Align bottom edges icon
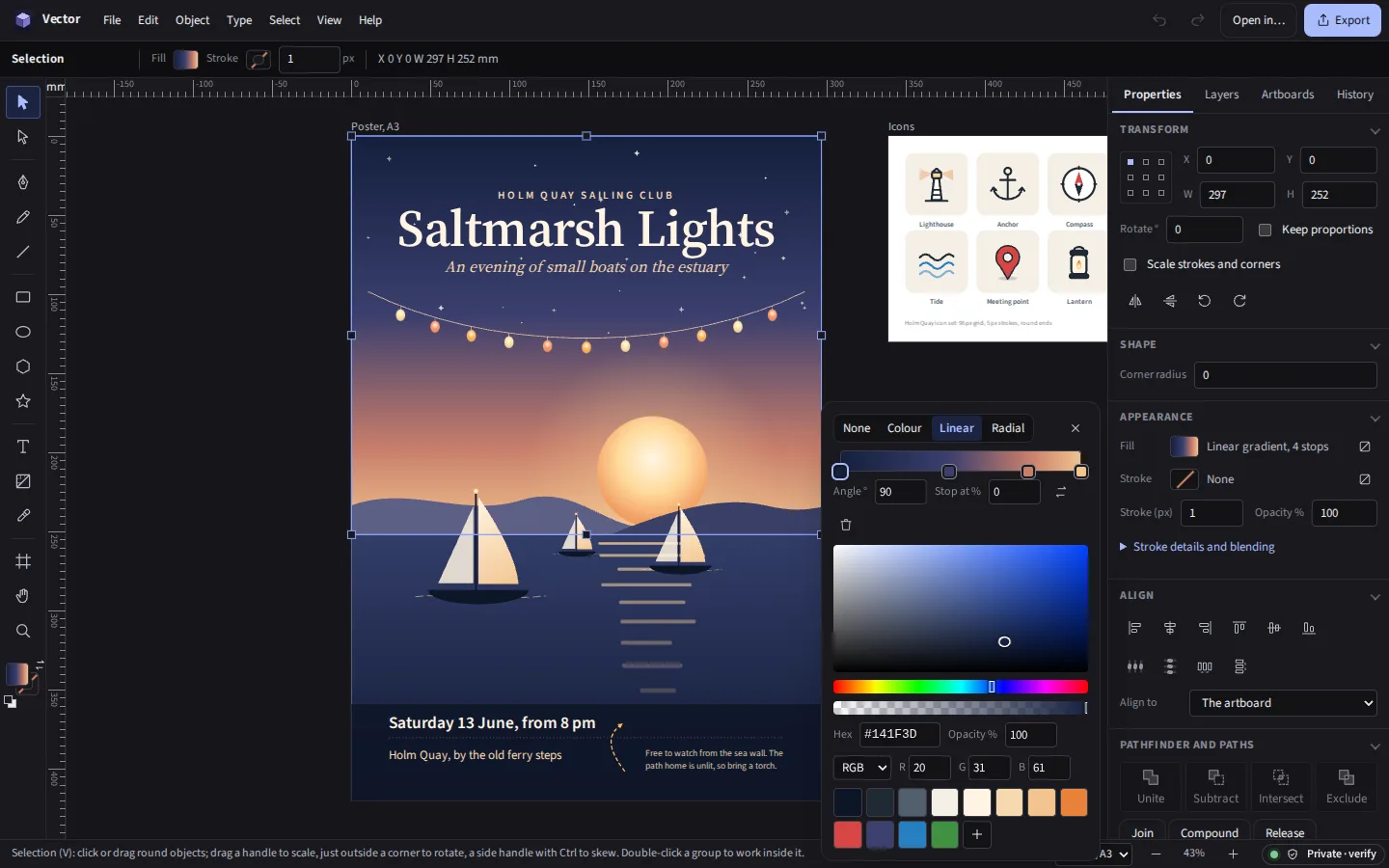This screenshot has height=868, width=1389. (1309, 628)
